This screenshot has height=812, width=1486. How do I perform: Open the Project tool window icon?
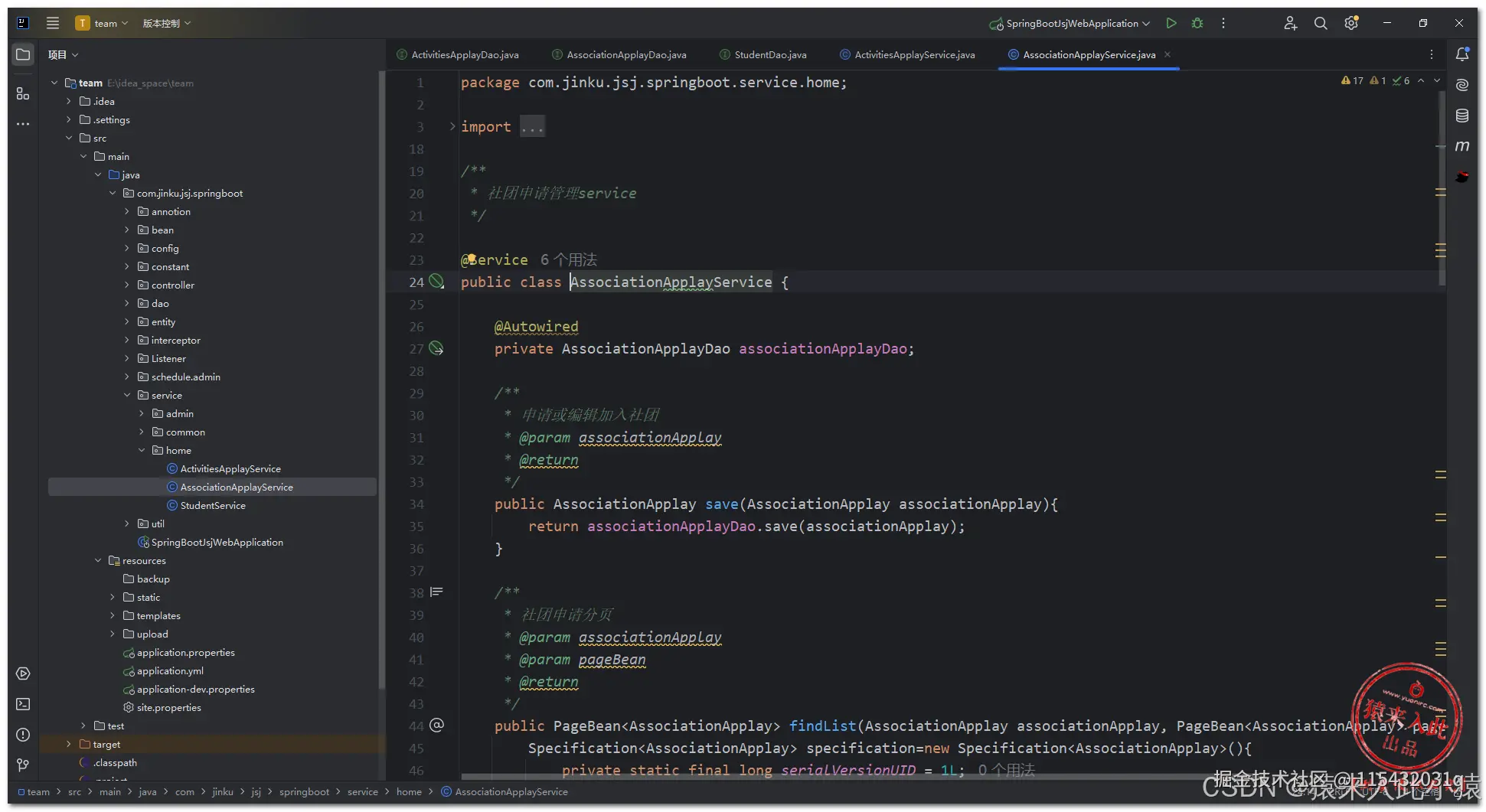(x=23, y=54)
